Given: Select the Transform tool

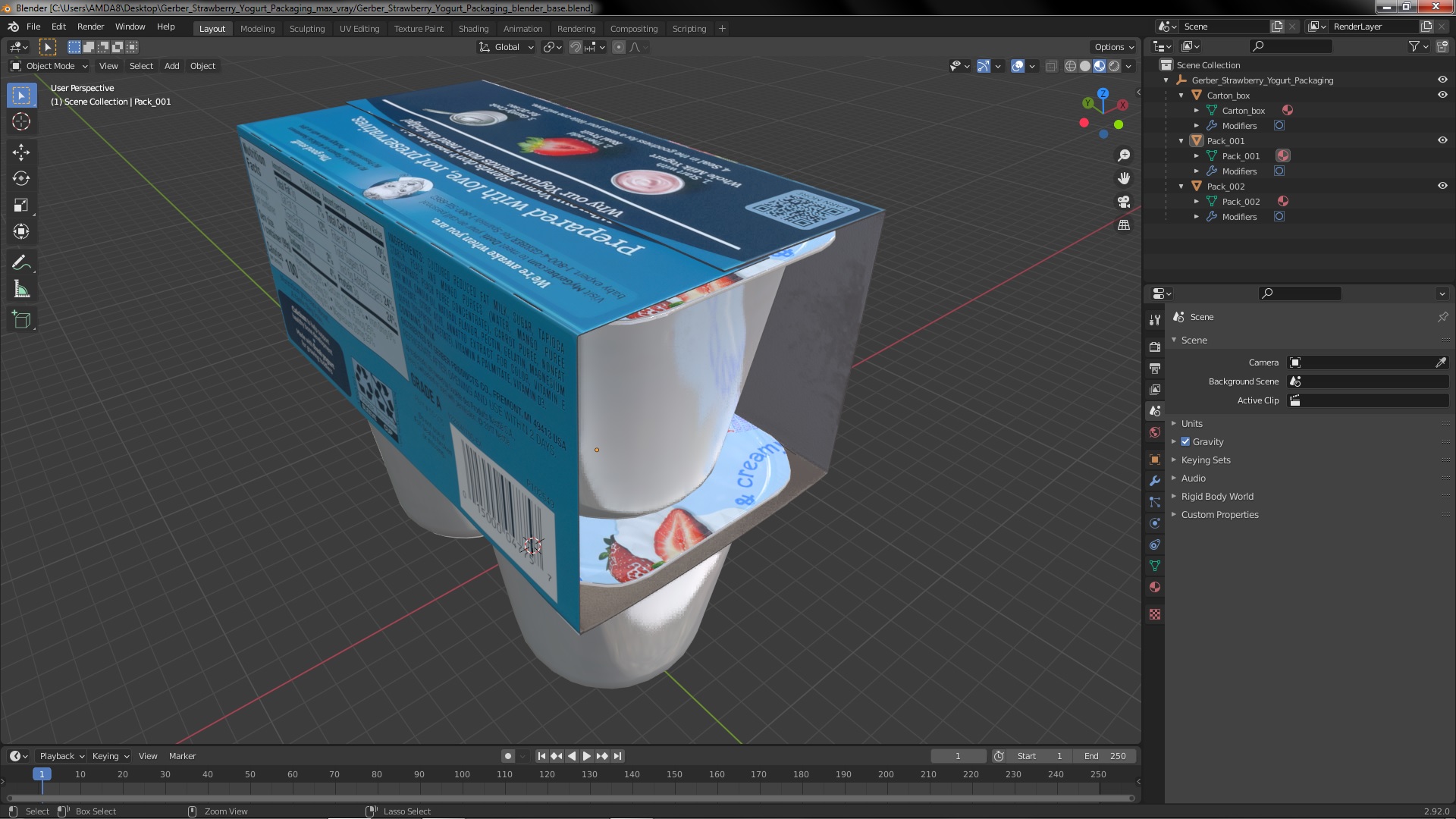Looking at the screenshot, I should click(21, 231).
